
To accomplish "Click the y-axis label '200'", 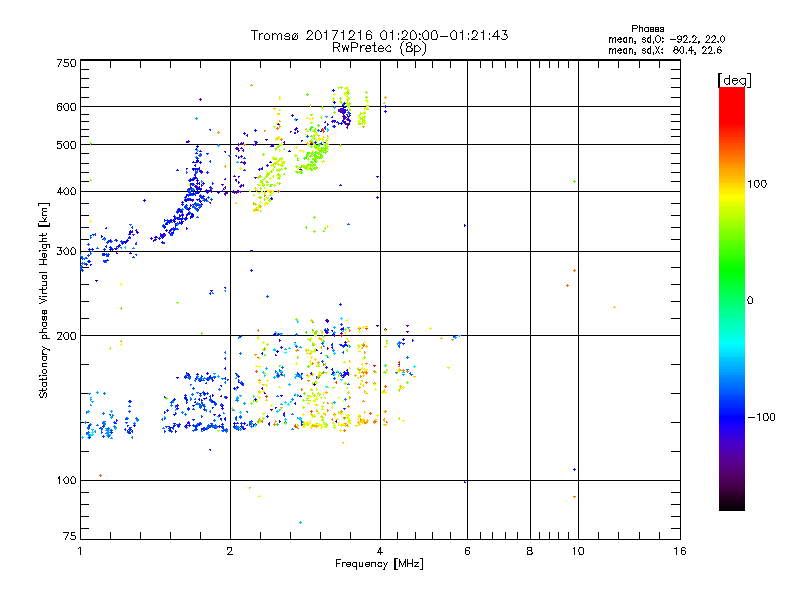I will pos(66,336).
